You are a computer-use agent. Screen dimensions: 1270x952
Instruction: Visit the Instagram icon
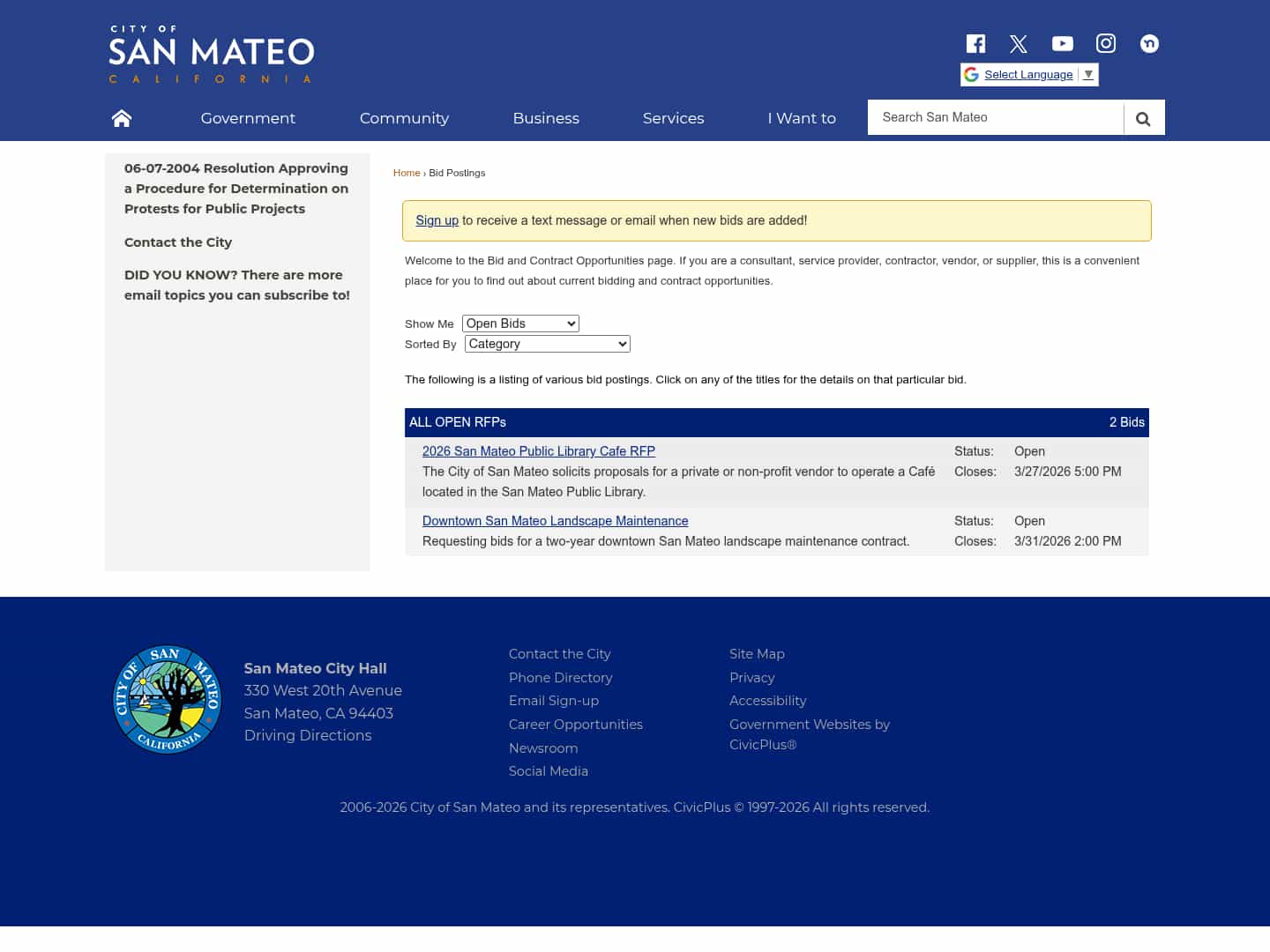(1105, 43)
